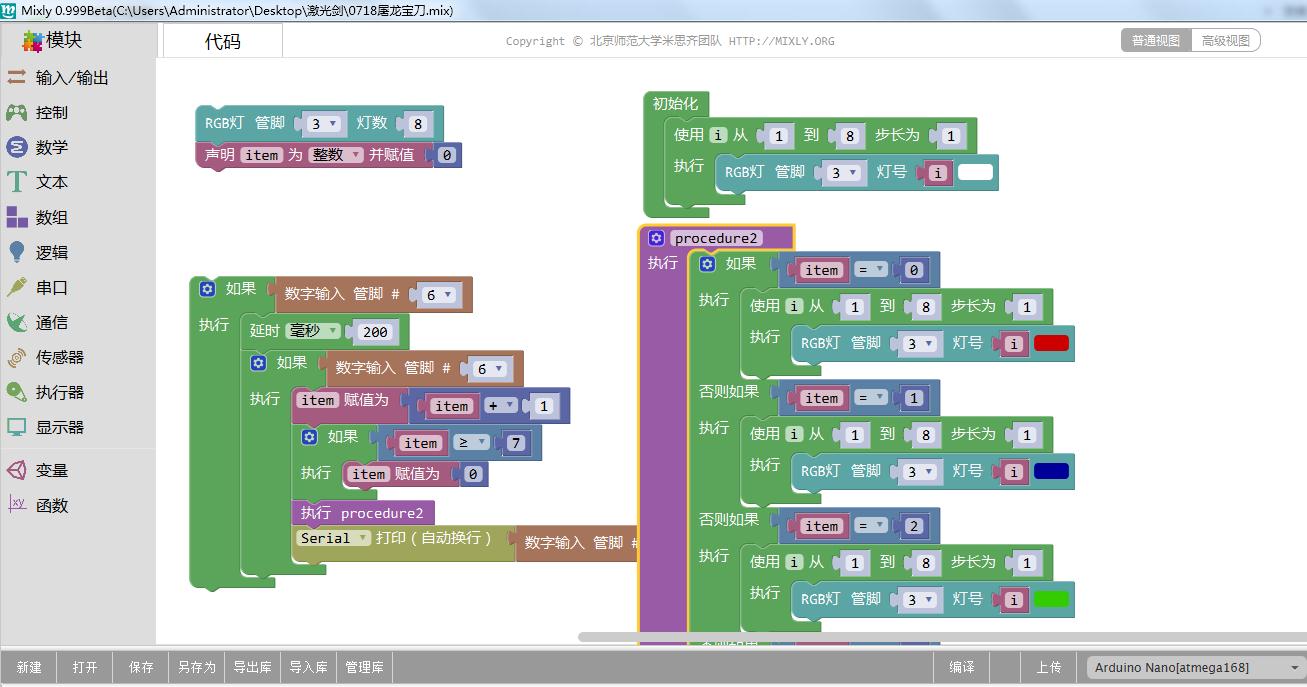Open the 显示器 monitor icon category
1307x687 pixels.
pyautogui.click(x=16, y=427)
